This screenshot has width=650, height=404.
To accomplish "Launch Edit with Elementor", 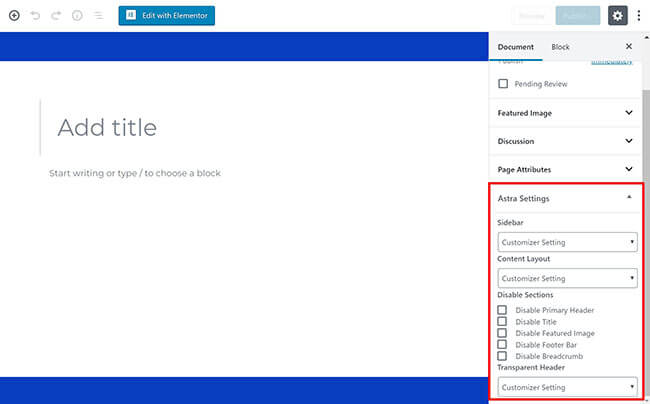I will [x=167, y=16].
